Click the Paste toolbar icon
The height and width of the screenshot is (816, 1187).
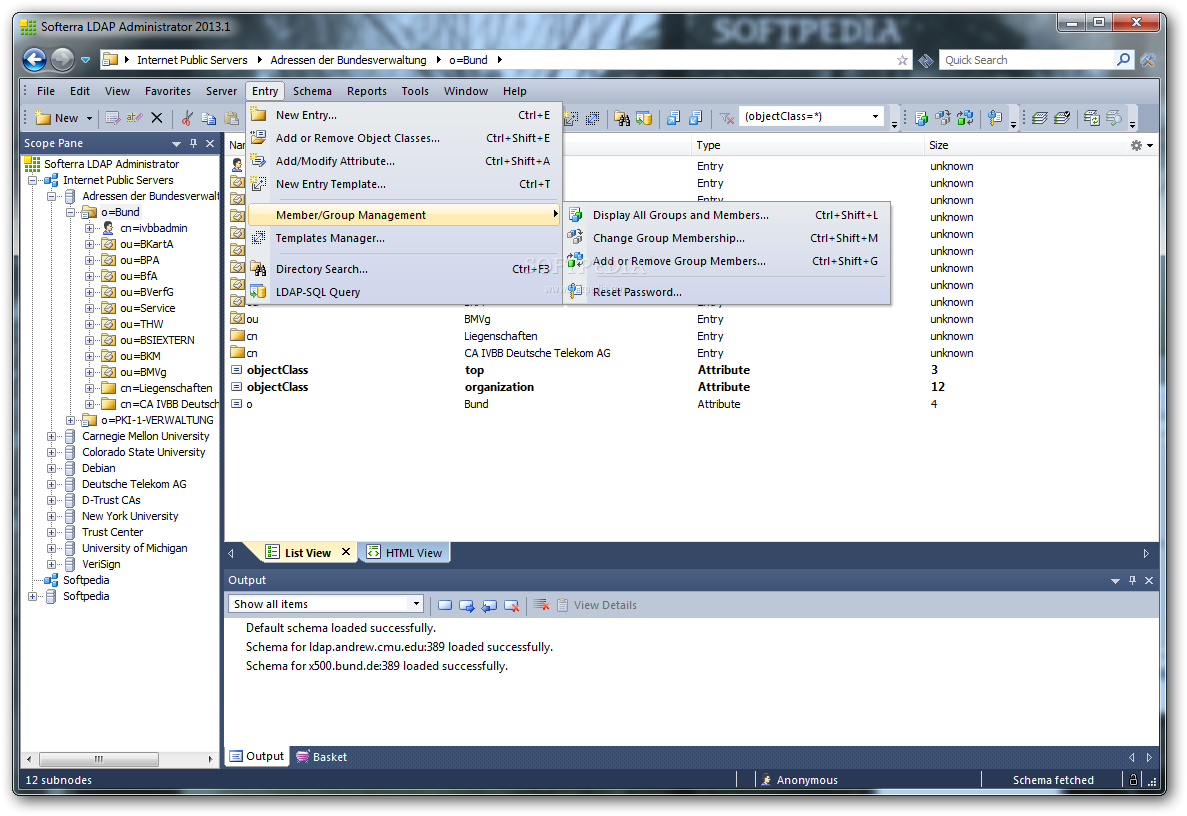pos(232,117)
